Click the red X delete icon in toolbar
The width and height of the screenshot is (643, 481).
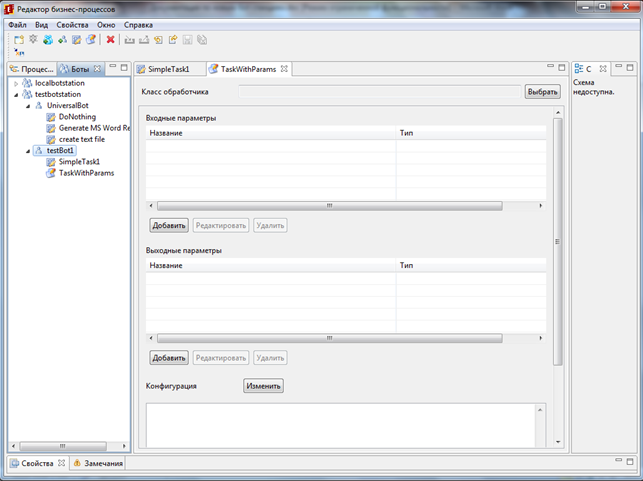110,40
